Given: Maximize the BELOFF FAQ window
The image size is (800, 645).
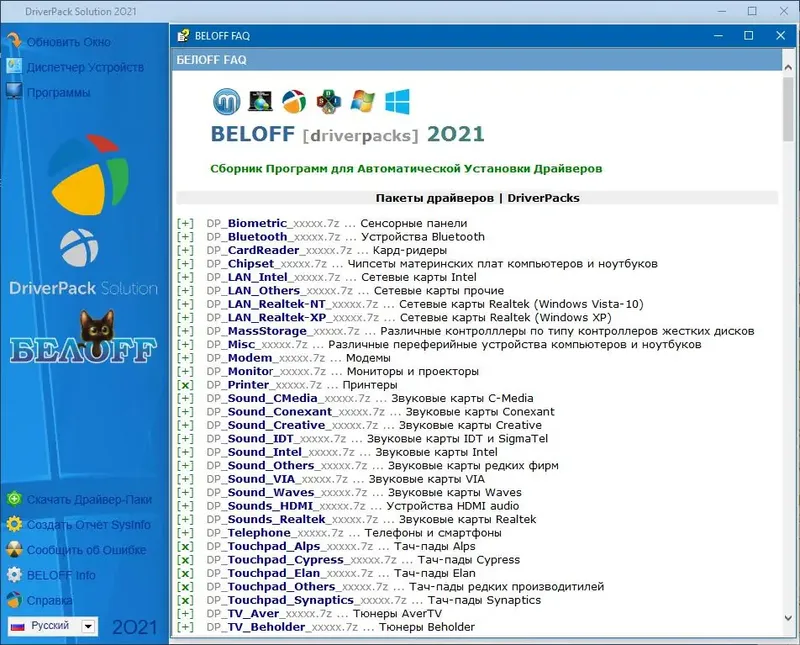Looking at the screenshot, I should 748,35.
